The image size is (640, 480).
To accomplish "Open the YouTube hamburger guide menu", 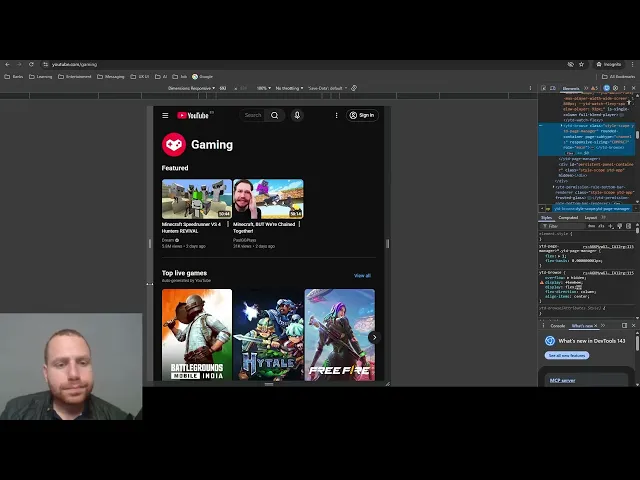I will click(165, 116).
